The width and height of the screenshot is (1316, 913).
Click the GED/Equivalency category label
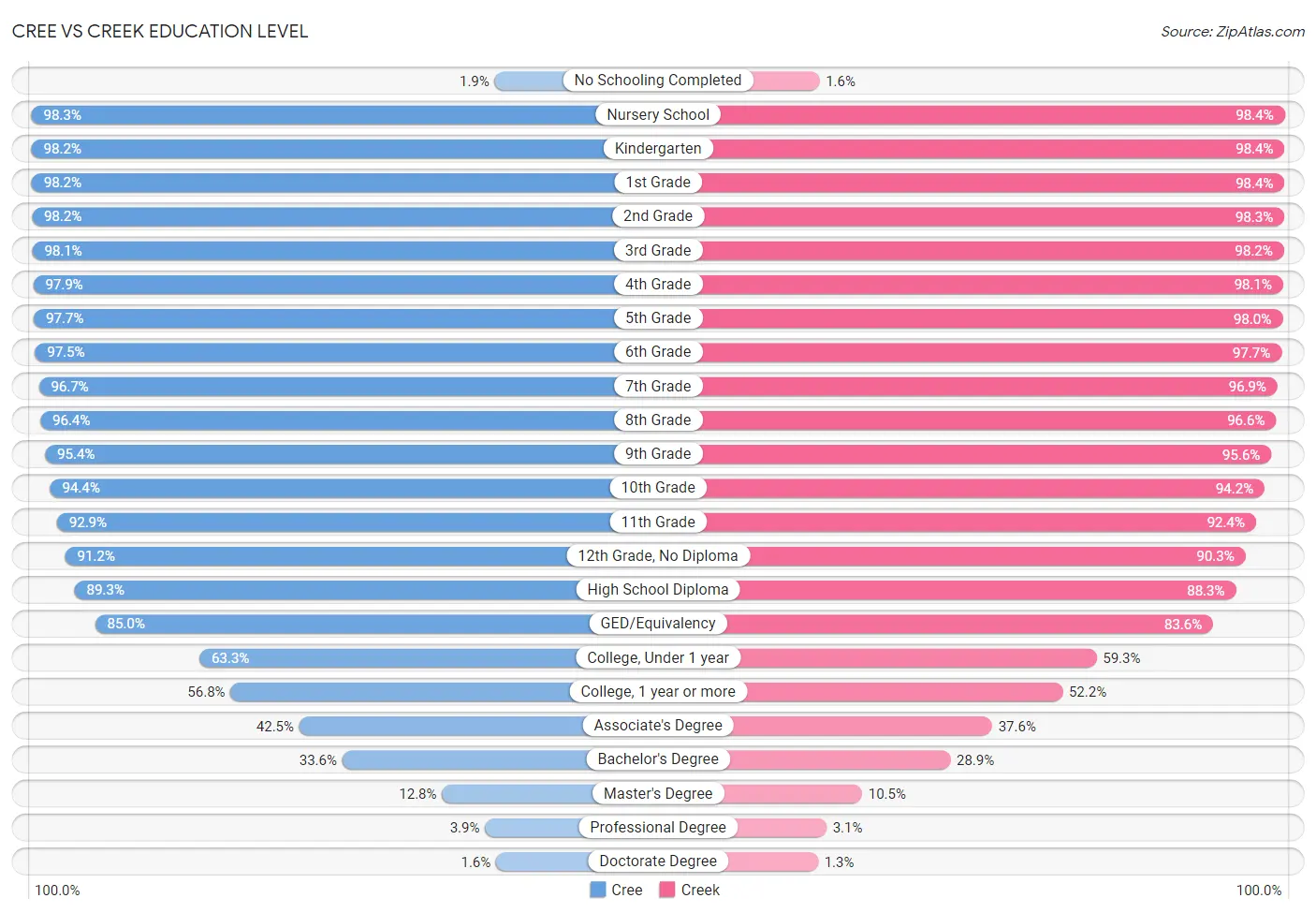click(x=658, y=624)
